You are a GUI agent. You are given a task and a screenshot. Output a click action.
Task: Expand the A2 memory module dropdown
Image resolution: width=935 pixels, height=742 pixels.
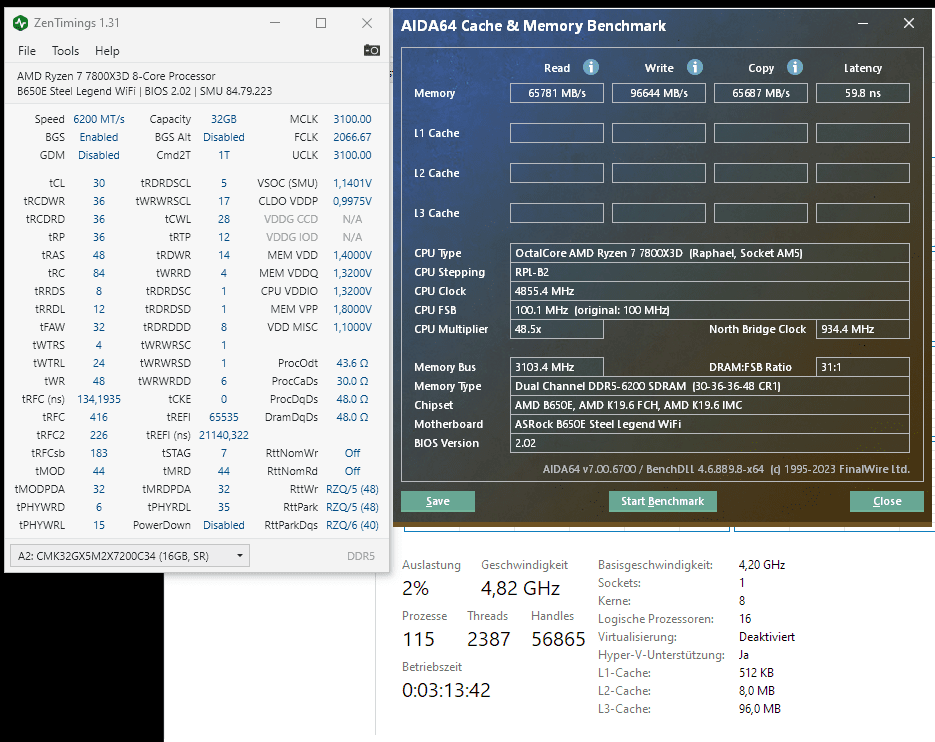(x=129, y=556)
